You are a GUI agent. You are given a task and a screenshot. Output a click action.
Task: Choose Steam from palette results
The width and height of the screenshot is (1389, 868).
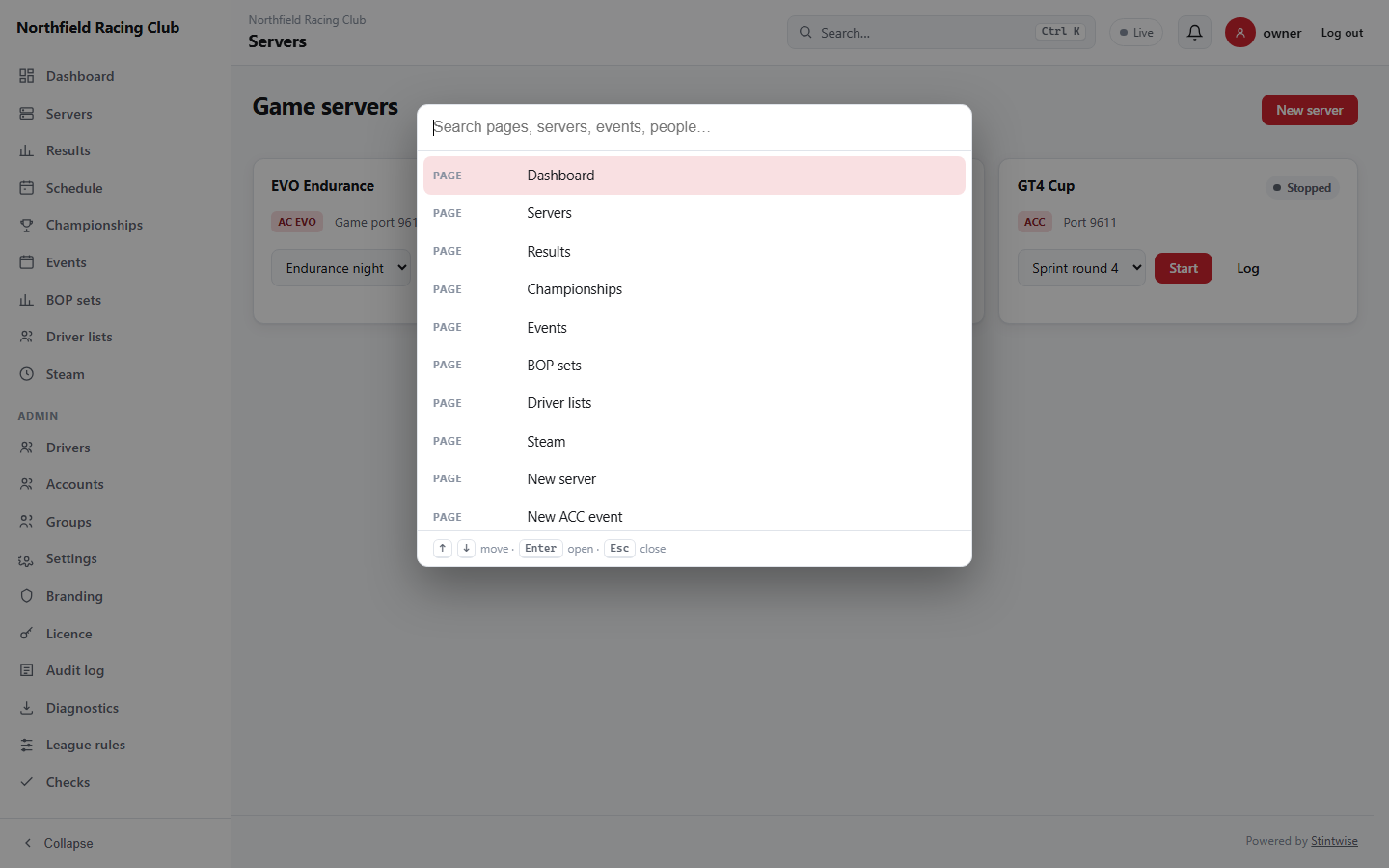click(694, 442)
